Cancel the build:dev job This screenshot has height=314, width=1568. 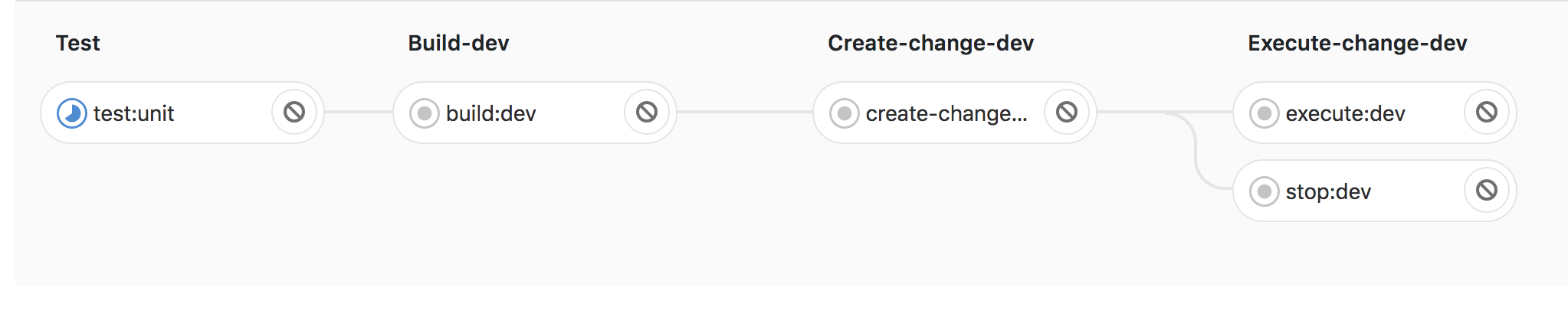(647, 113)
